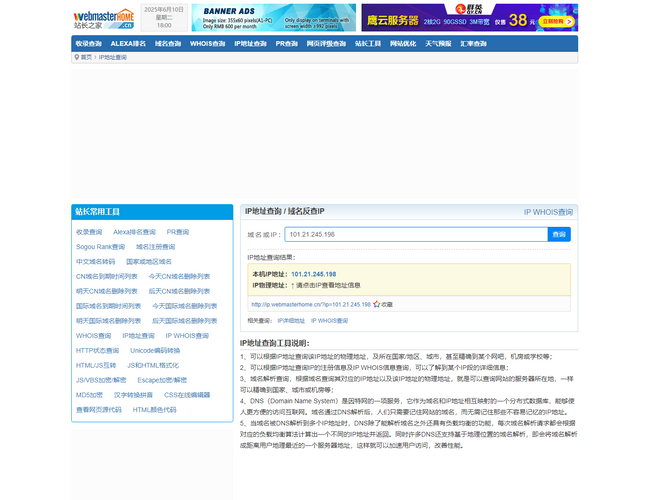Screen dimensions: 650x500
Task: Open the HTTP状态查询 sidebar link
Action: pos(98,351)
